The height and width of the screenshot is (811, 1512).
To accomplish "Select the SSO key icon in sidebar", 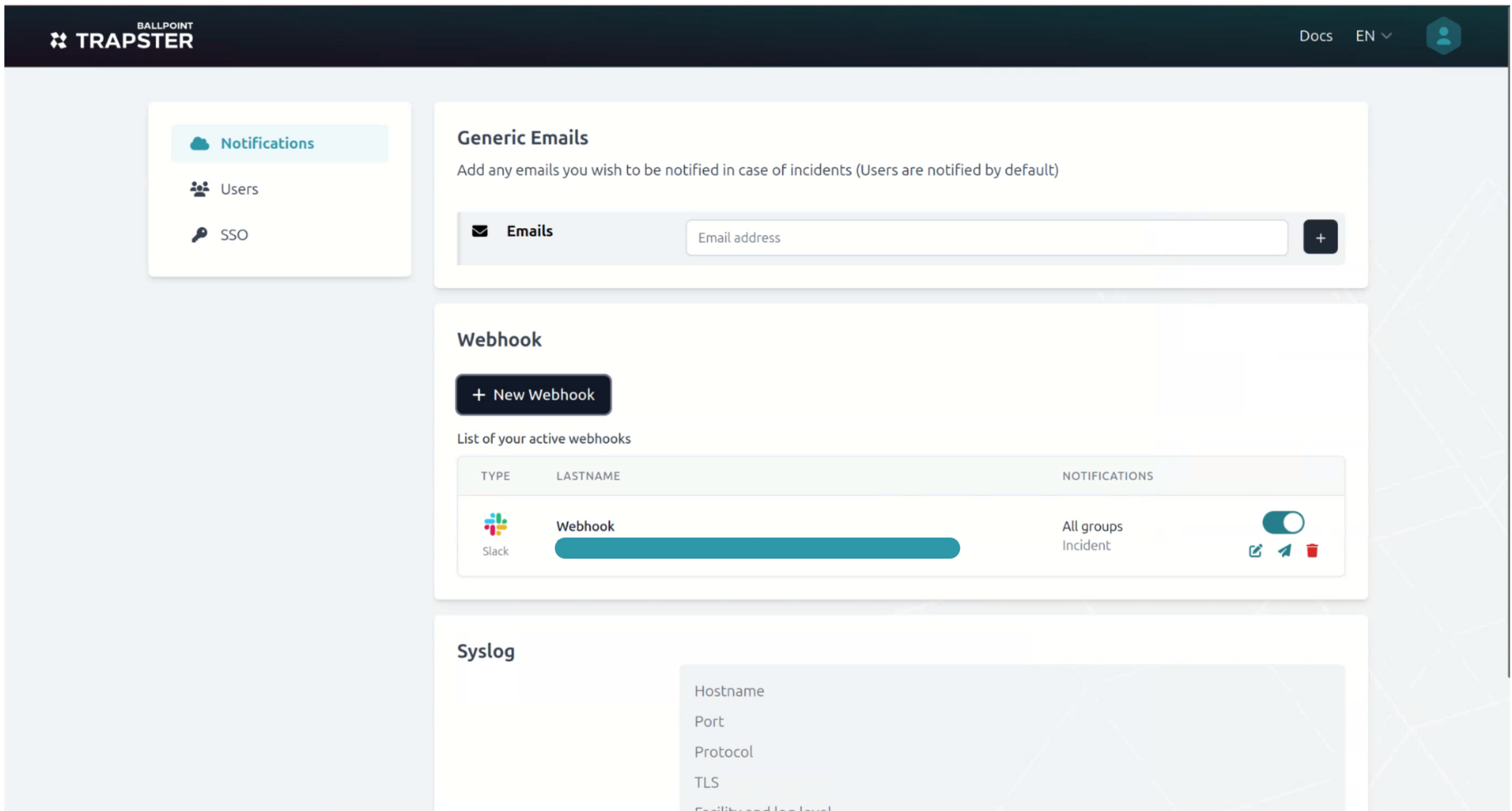I will point(198,234).
